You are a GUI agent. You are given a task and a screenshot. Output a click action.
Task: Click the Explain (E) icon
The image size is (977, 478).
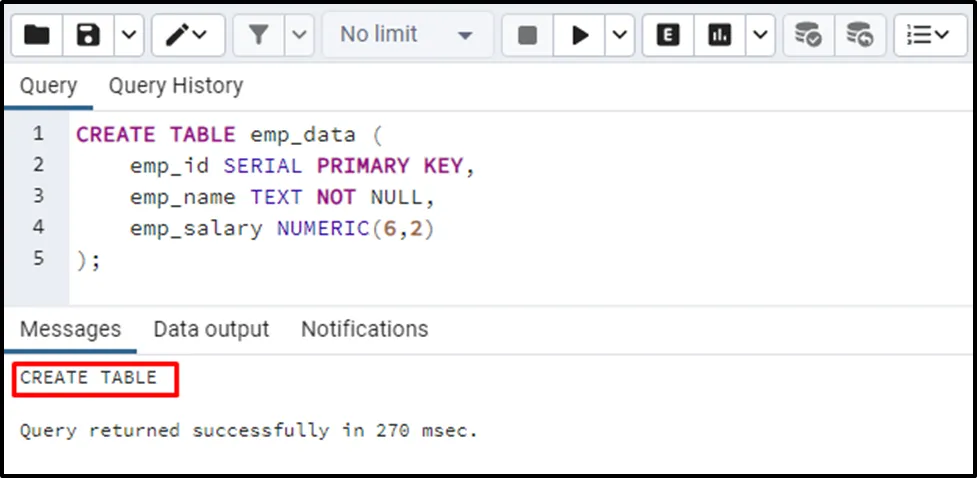(668, 35)
